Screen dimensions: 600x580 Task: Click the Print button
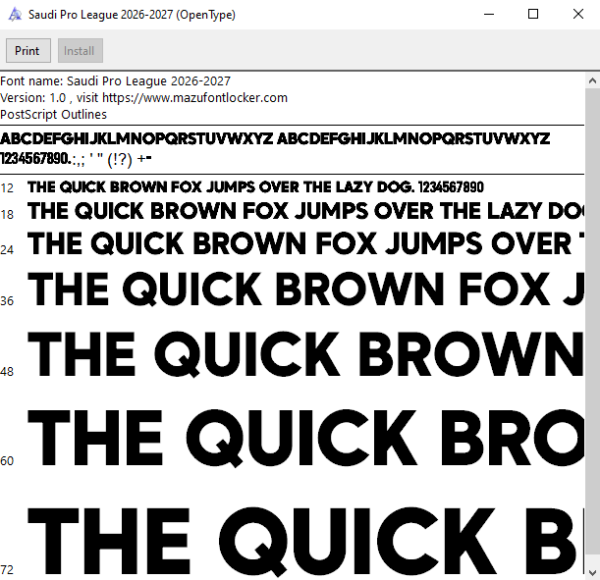(28, 51)
